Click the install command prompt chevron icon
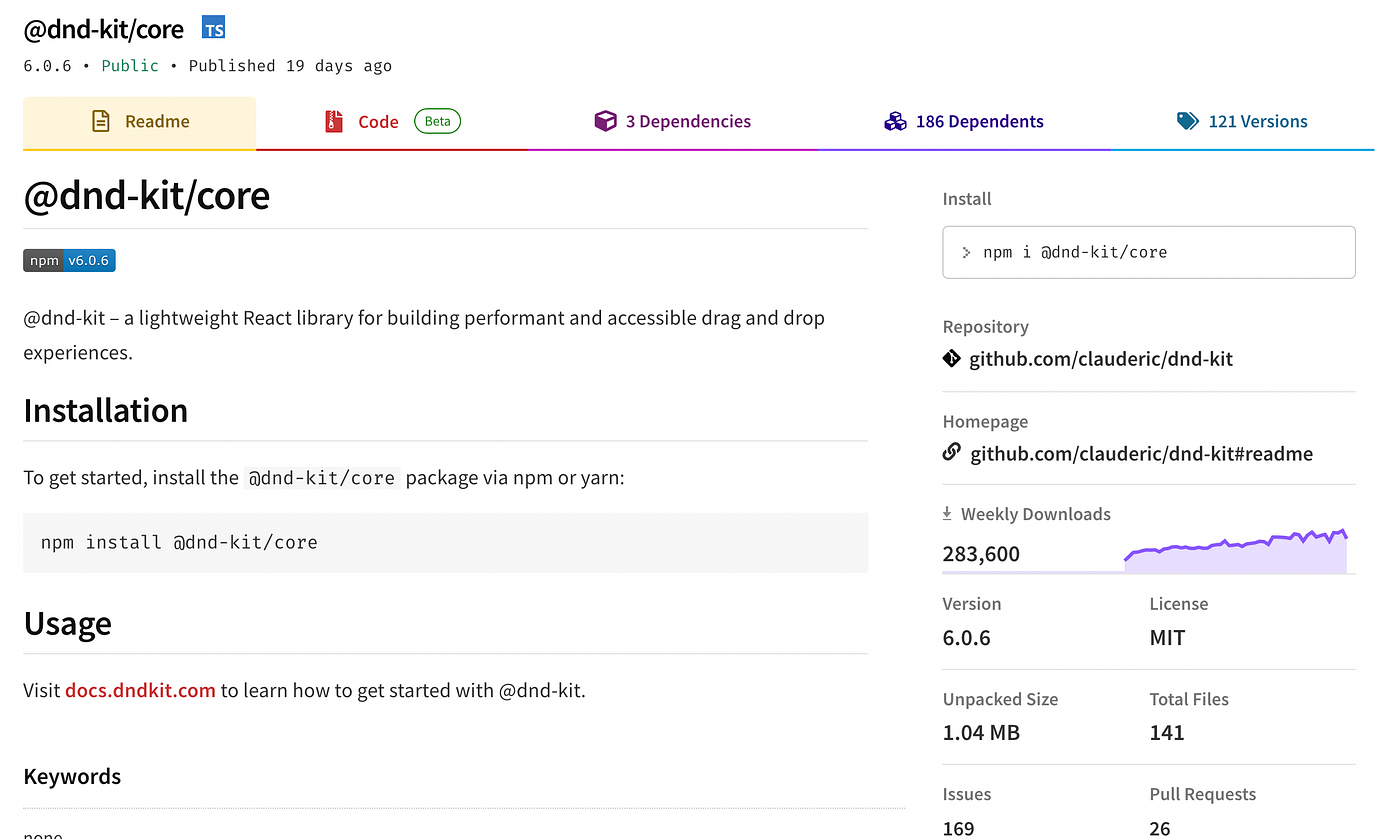1400x839 pixels. click(x=967, y=253)
